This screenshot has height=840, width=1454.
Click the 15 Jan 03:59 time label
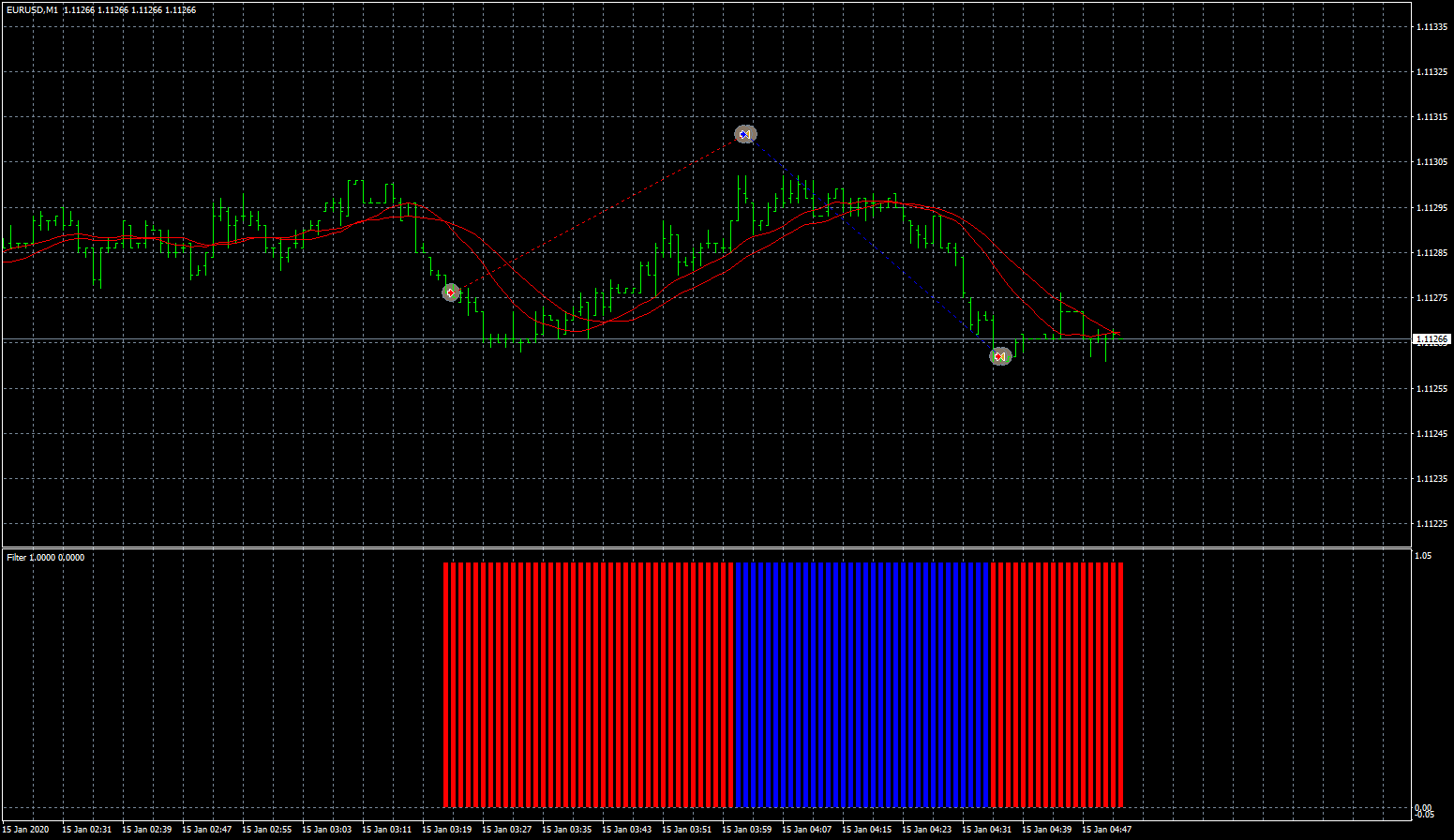point(746,829)
